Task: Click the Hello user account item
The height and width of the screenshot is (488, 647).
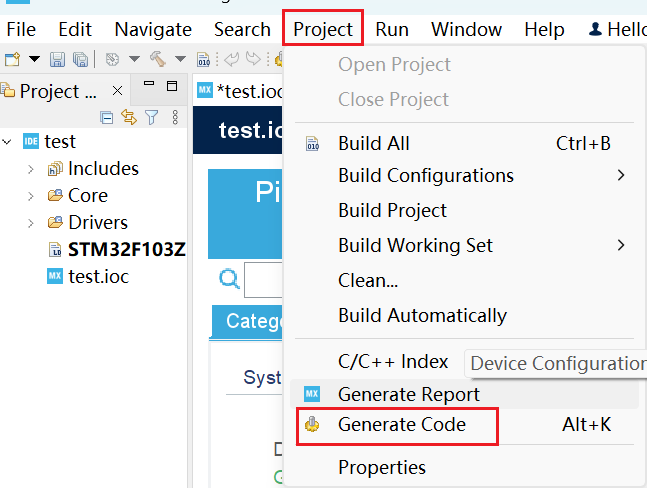Action: tap(617, 30)
